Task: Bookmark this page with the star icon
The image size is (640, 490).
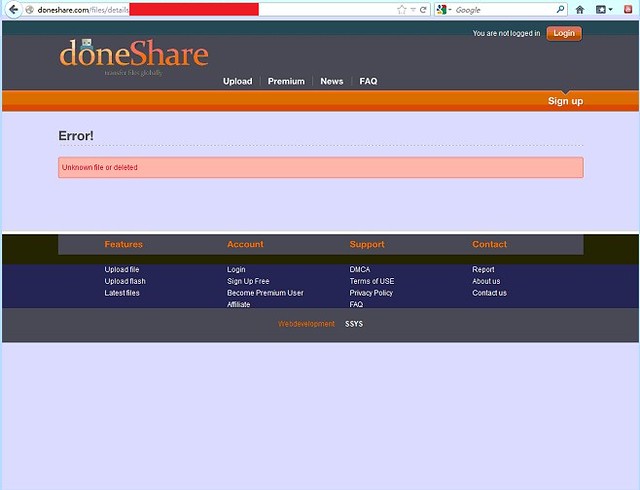Action: [x=401, y=9]
